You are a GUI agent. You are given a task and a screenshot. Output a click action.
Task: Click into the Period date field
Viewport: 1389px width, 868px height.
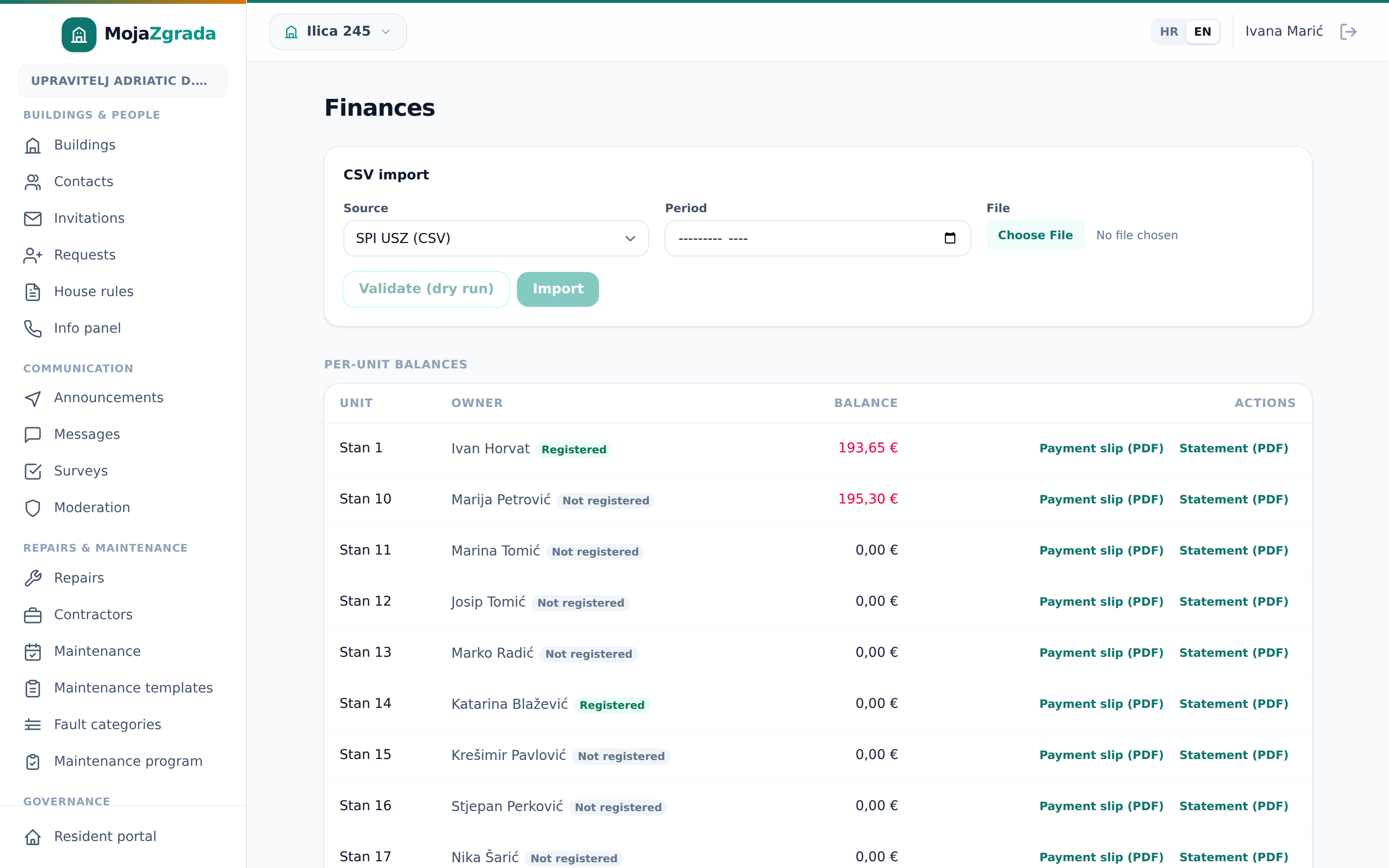[x=817, y=238]
